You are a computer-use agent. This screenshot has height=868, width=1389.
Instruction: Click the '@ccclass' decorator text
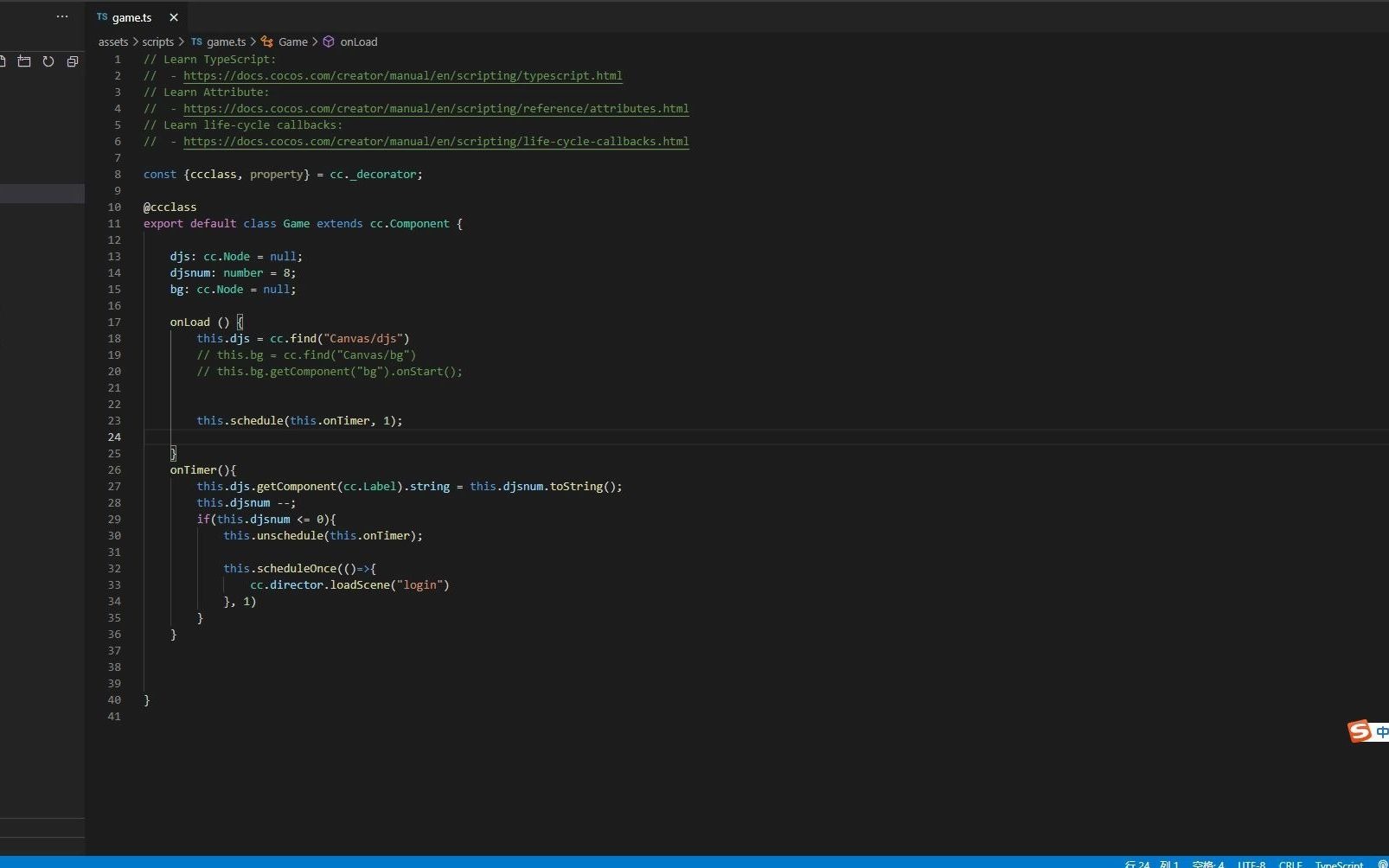point(170,207)
